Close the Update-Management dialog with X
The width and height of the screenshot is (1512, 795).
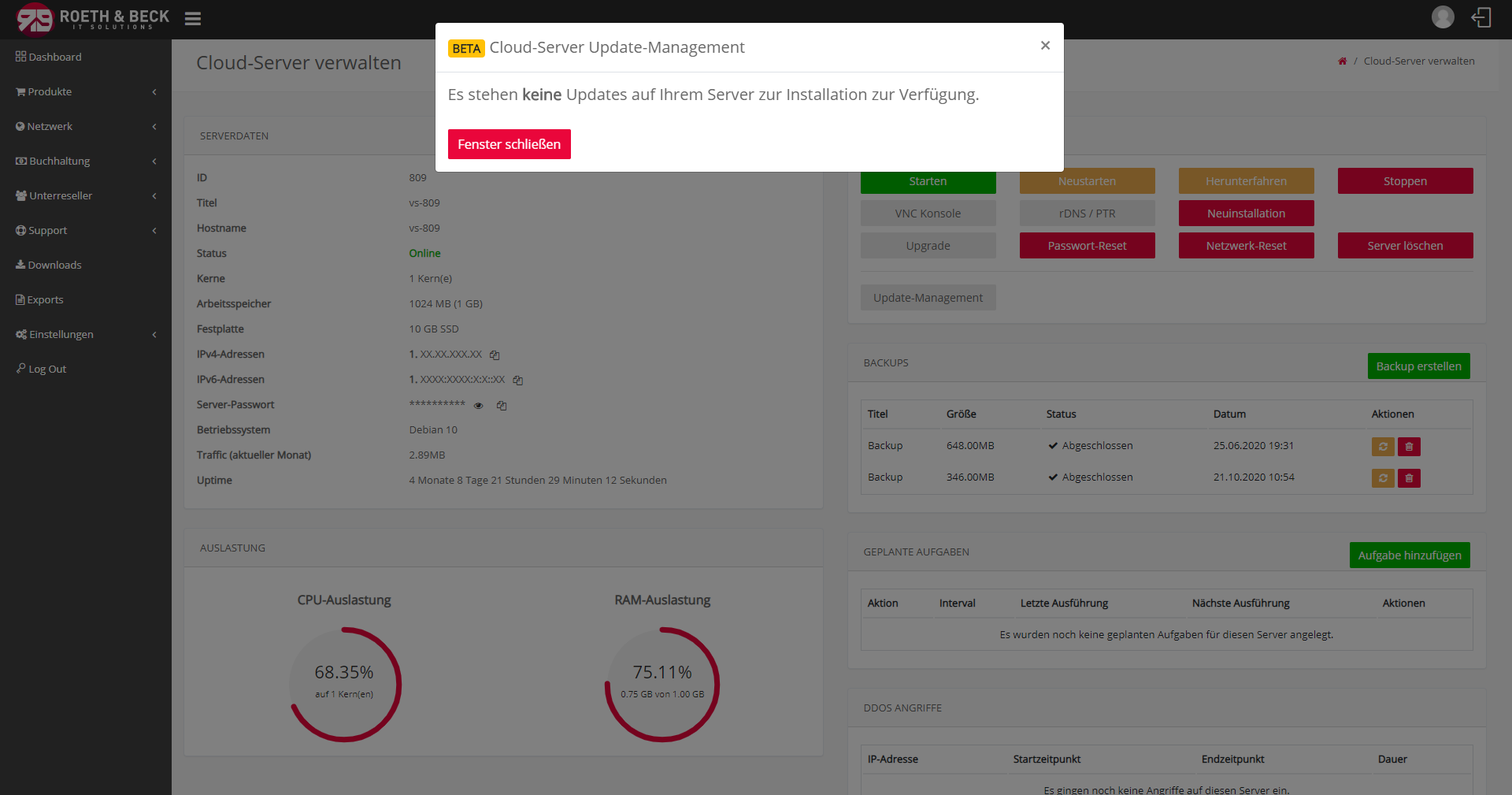click(x=1045, y=46)
